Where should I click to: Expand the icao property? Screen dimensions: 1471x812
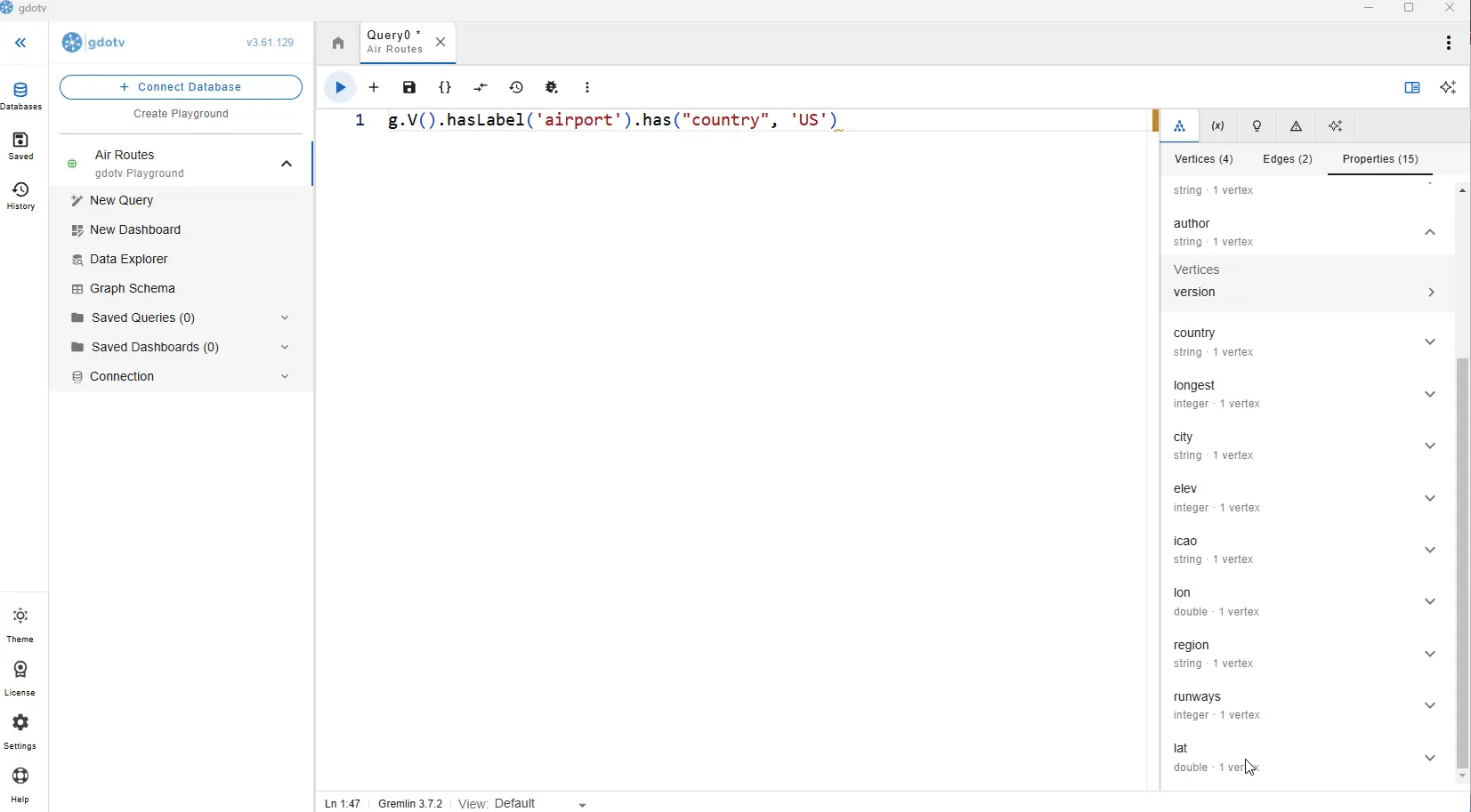coord(1430,550)
